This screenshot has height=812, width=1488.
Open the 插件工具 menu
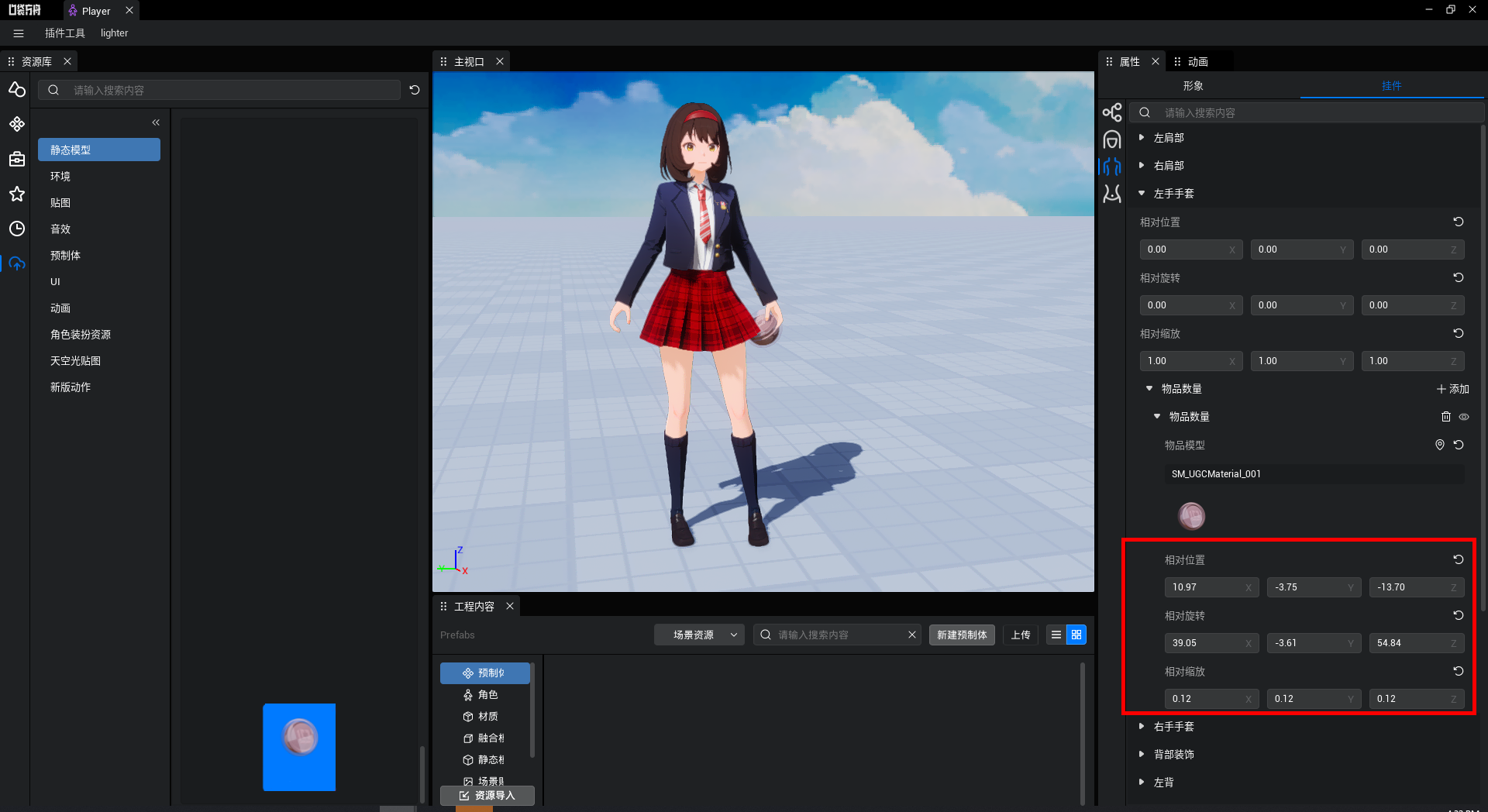pos(65,33)
